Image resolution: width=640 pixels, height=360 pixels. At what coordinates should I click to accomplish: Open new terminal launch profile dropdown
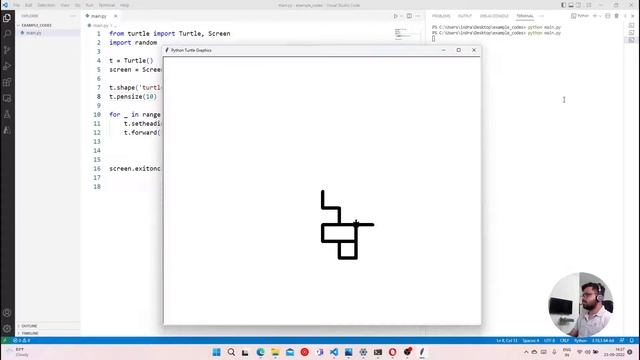(600, 16)
